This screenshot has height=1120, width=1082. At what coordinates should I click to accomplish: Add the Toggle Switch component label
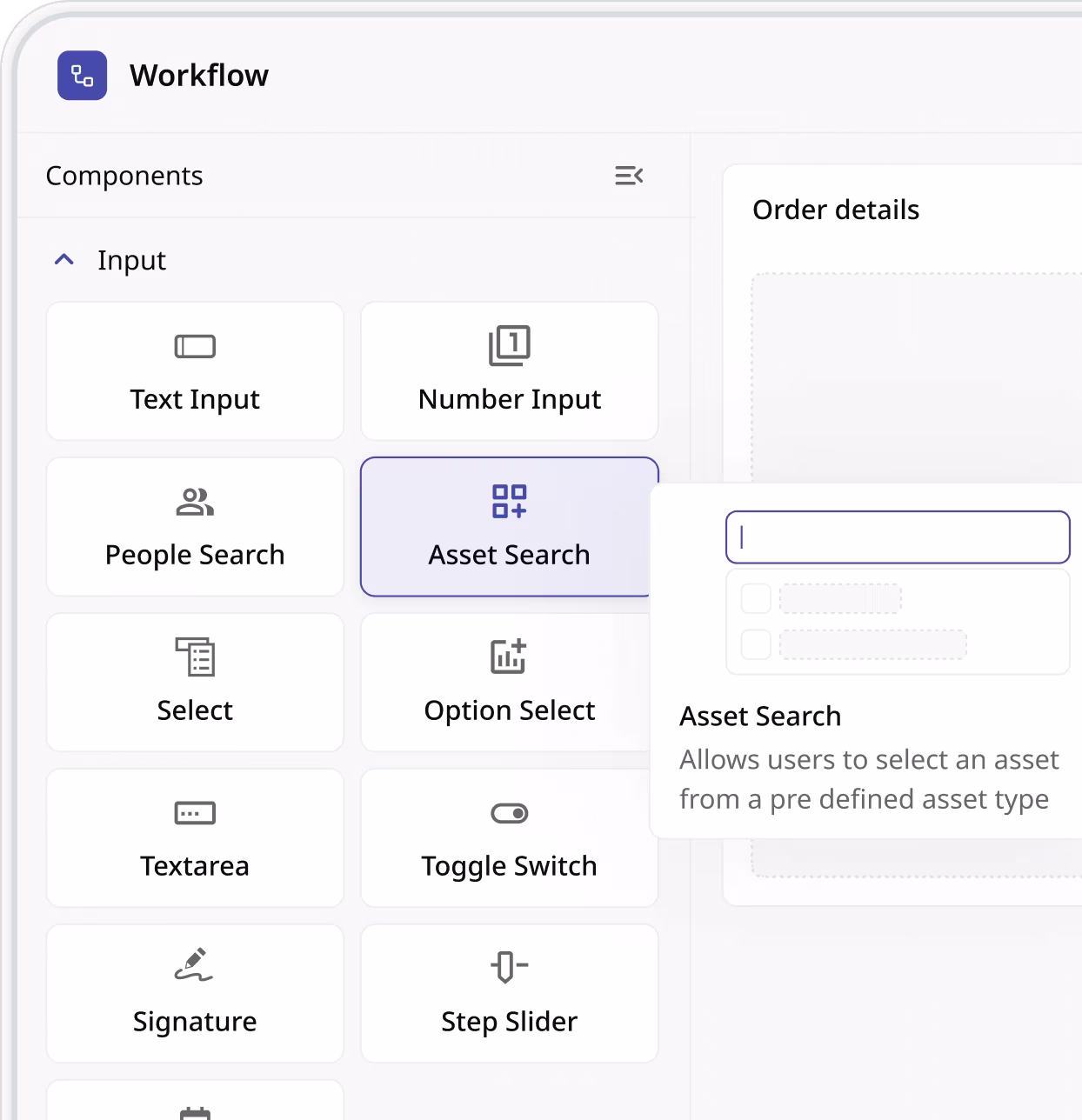(510, 866)
